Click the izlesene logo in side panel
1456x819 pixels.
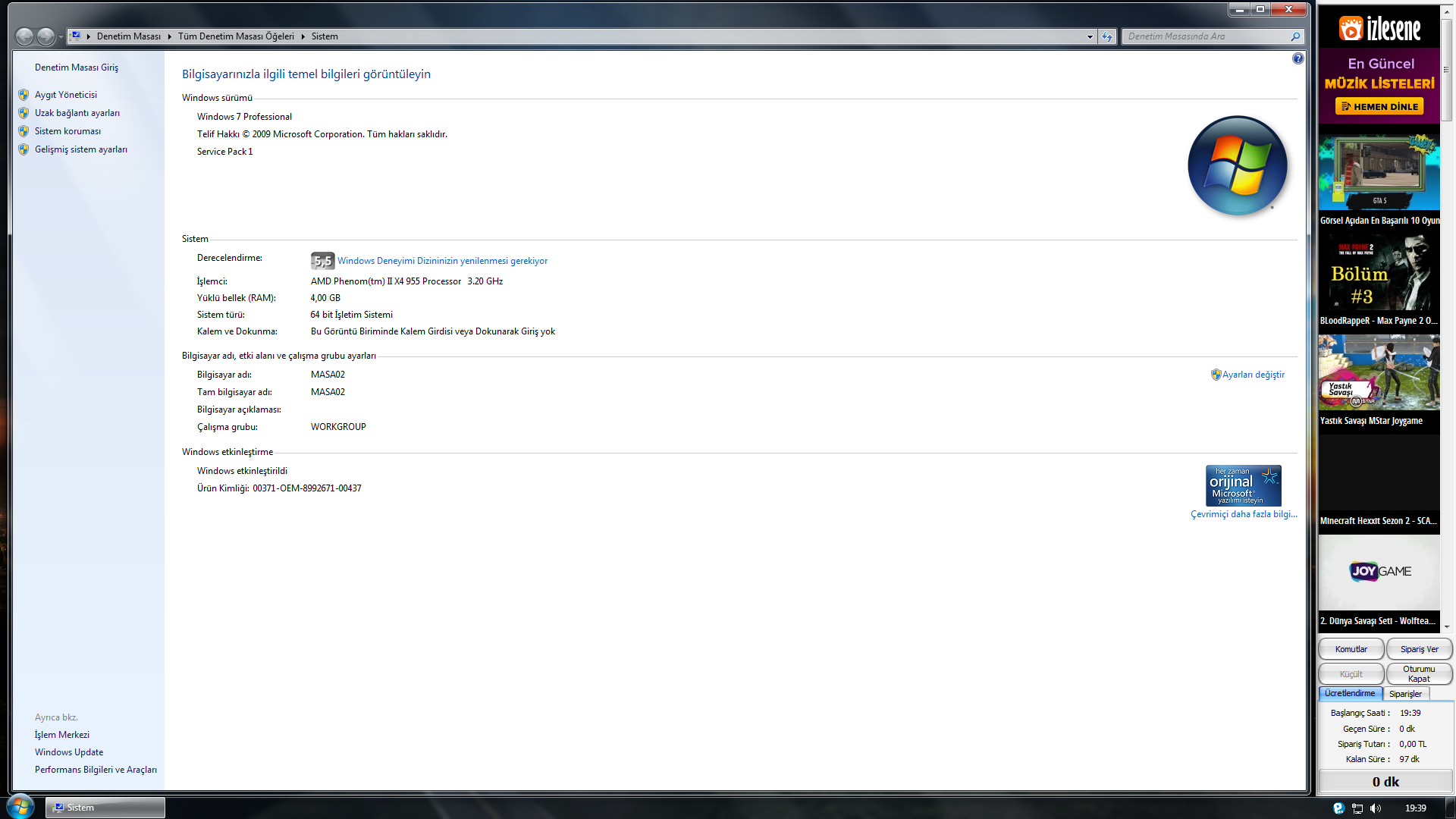coord(1379,29)
